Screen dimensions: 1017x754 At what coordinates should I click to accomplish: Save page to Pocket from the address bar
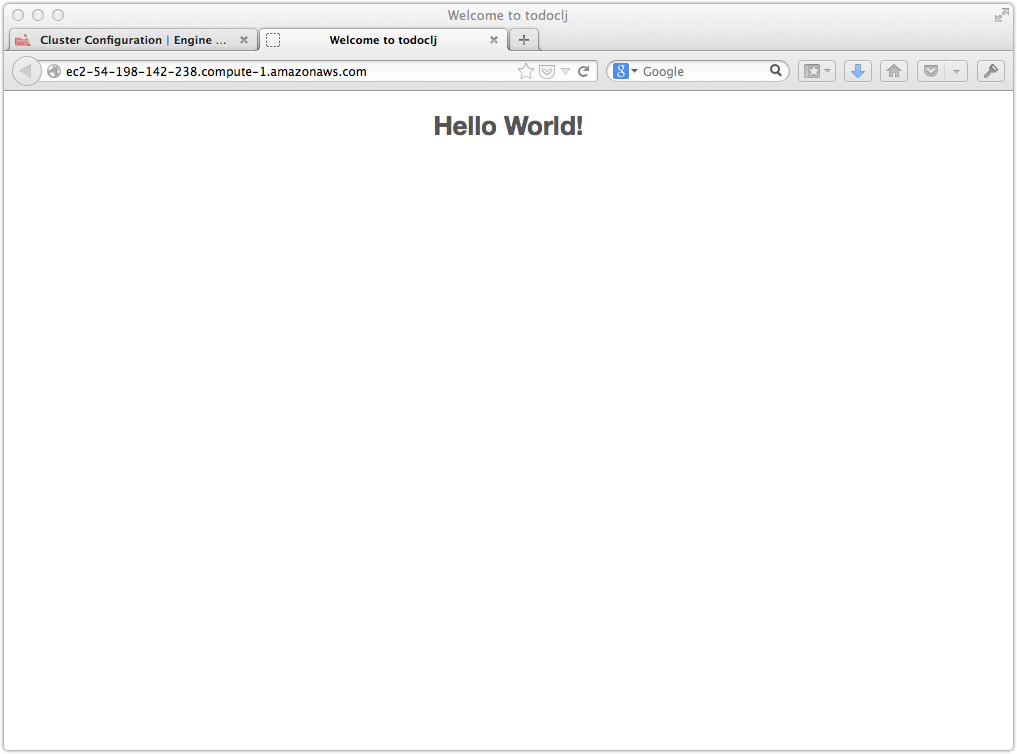coord(546,71)
